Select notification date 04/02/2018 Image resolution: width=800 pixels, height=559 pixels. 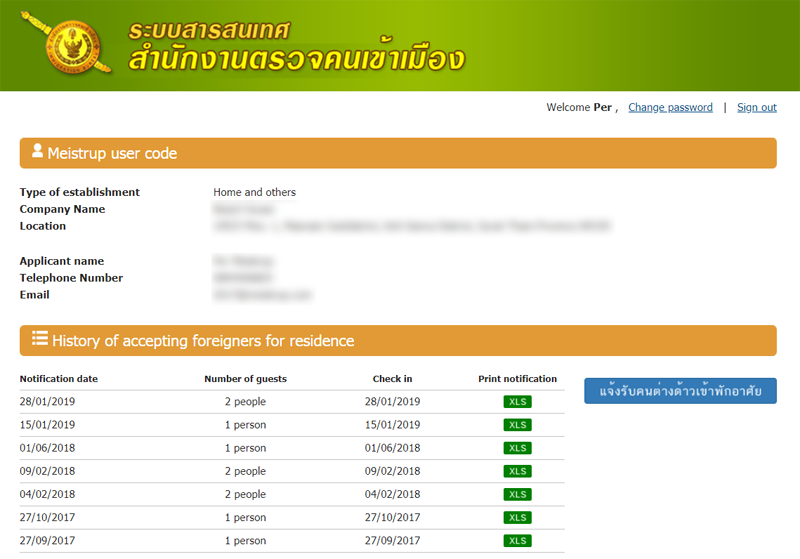pyautogui.click(x=47, y=494)
